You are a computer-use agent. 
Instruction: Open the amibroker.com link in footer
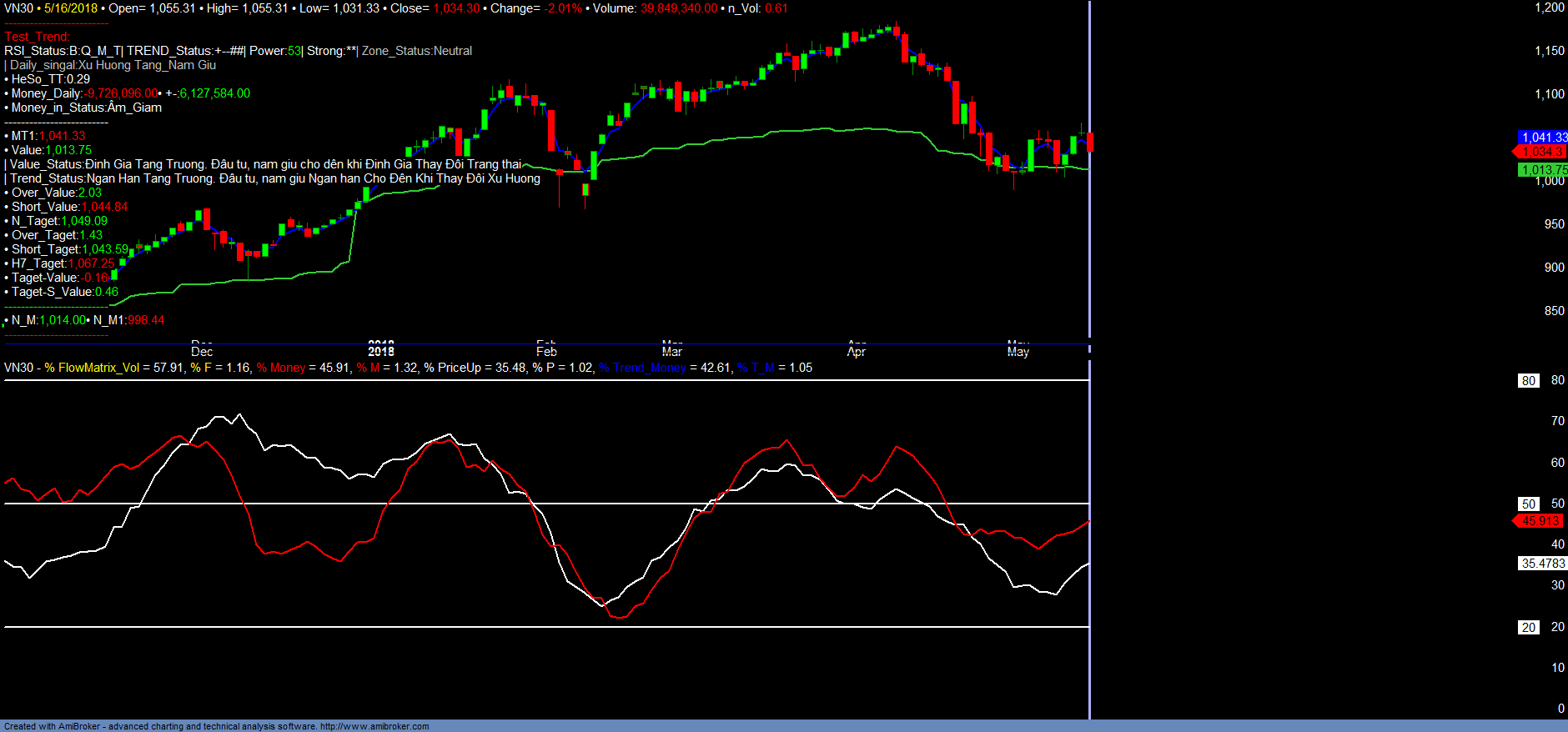(374, 726)
